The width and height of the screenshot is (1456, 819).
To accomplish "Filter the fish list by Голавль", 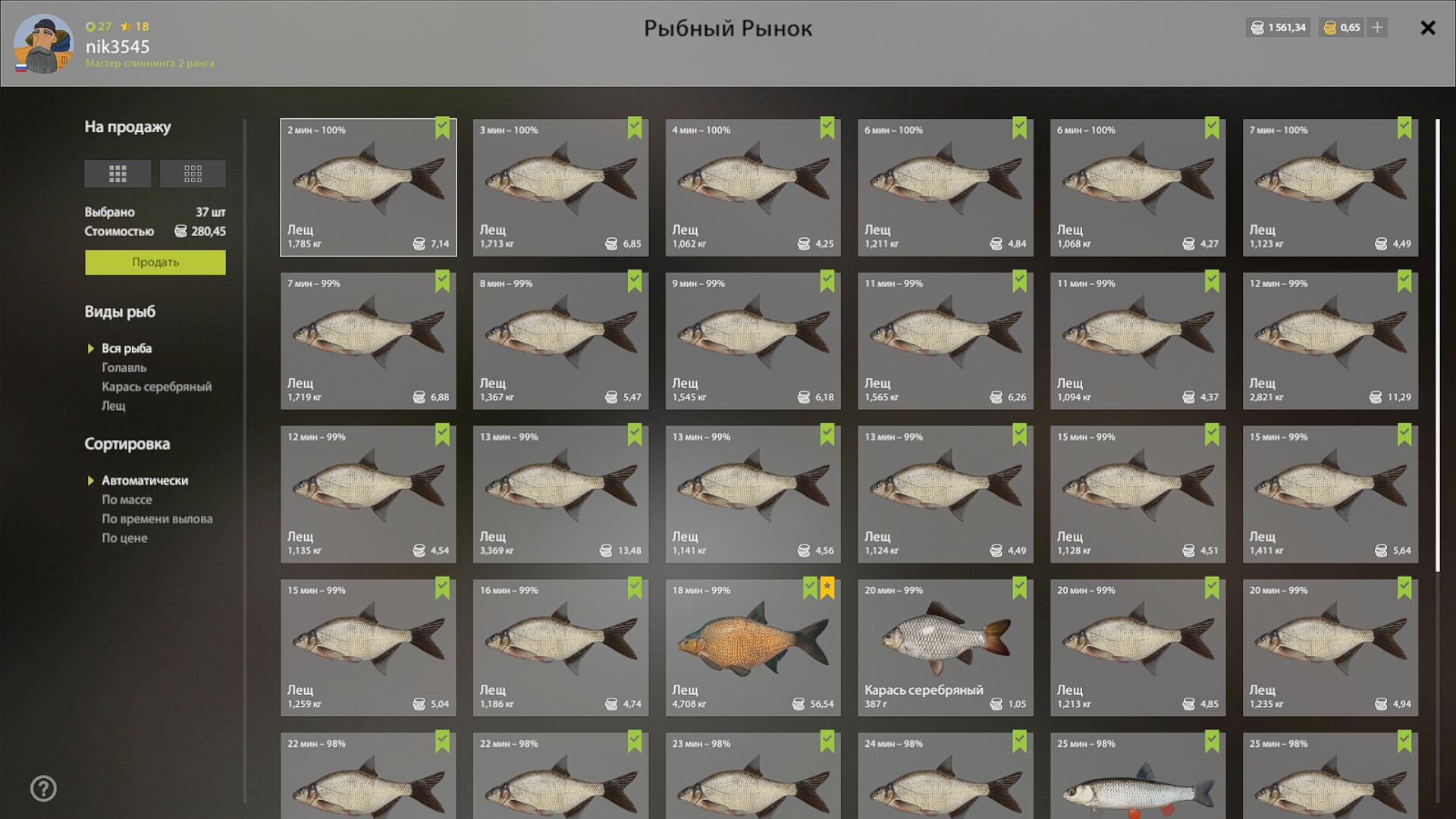I will (x=124, y=368).
